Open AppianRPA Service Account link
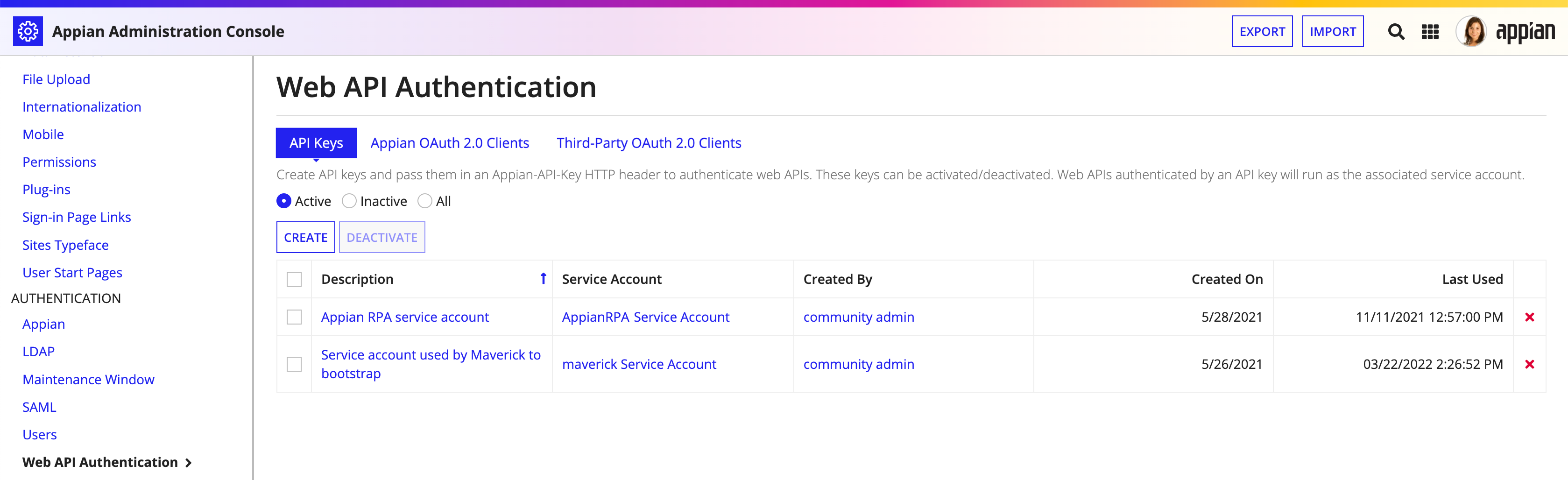Screen dimensions: 1568x480 pyautogui.click(x=645, y=317)
